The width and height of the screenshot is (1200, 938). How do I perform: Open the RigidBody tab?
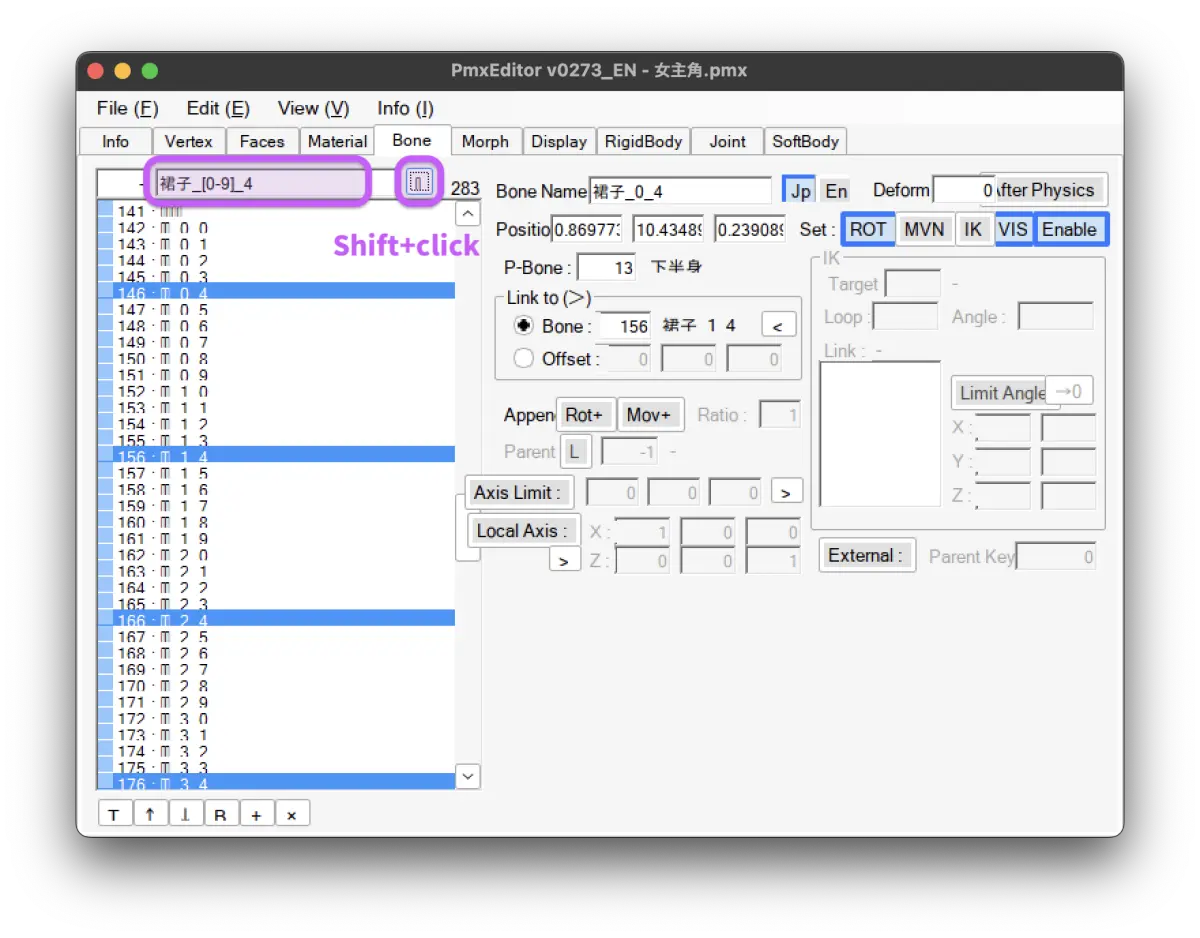(x=643, y=141)
